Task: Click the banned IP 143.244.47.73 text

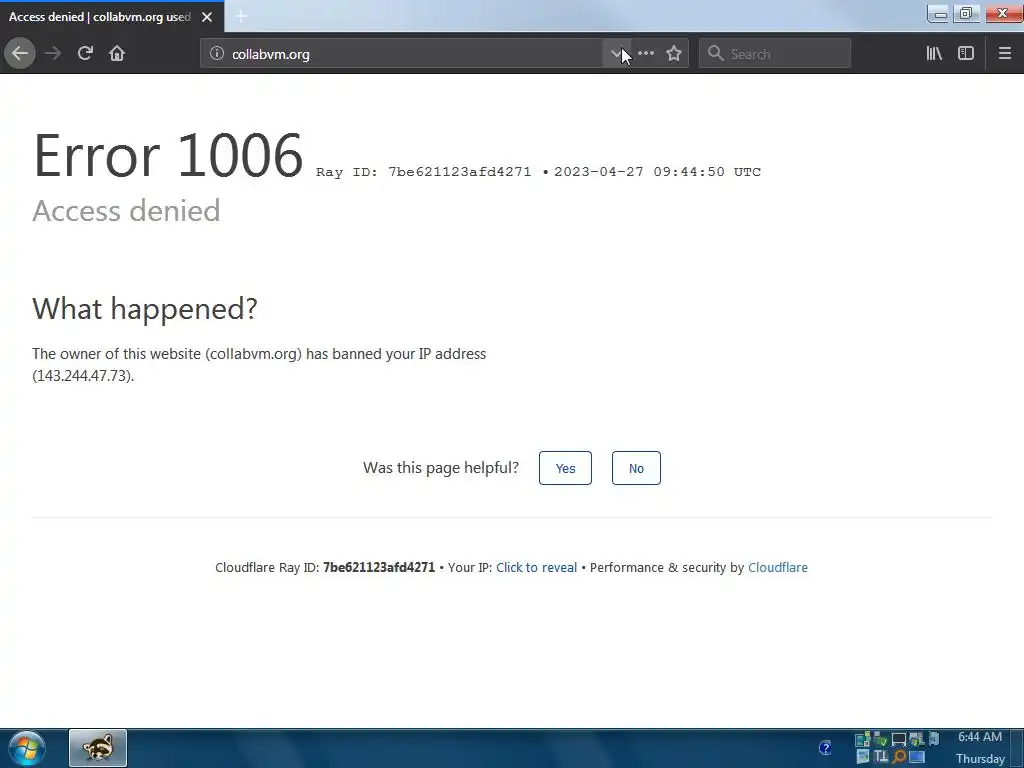Action: (83, 376)
